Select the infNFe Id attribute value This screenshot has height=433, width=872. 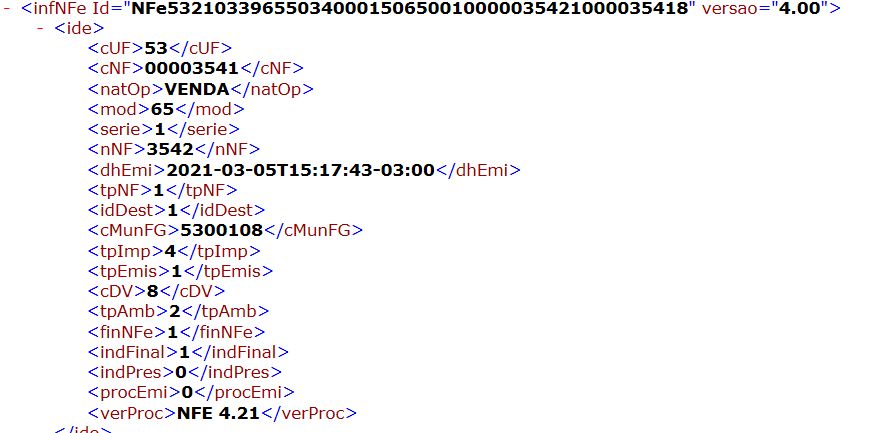tap(413, 8)
